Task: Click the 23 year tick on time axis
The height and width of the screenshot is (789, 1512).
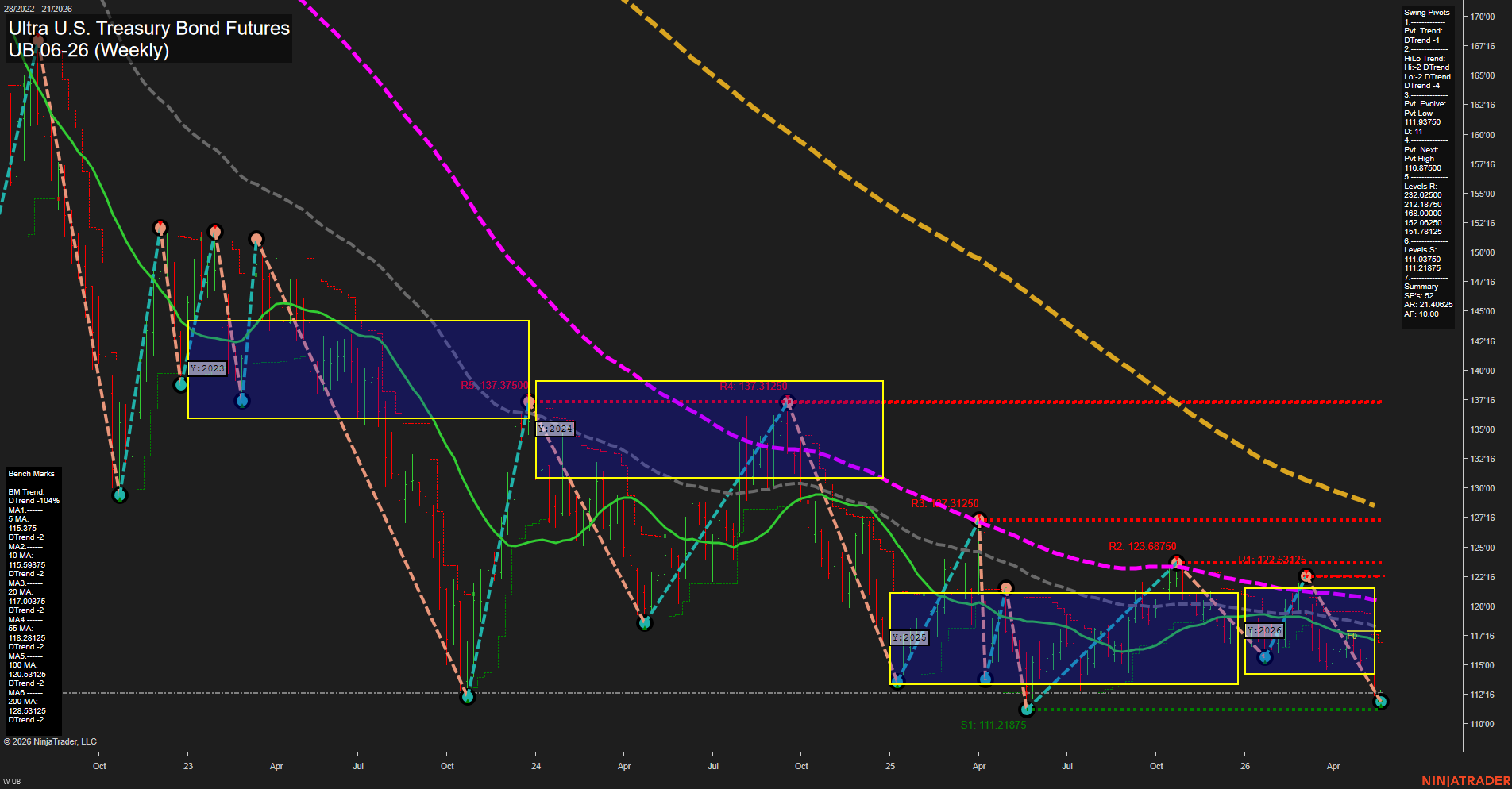Action: 188,766
